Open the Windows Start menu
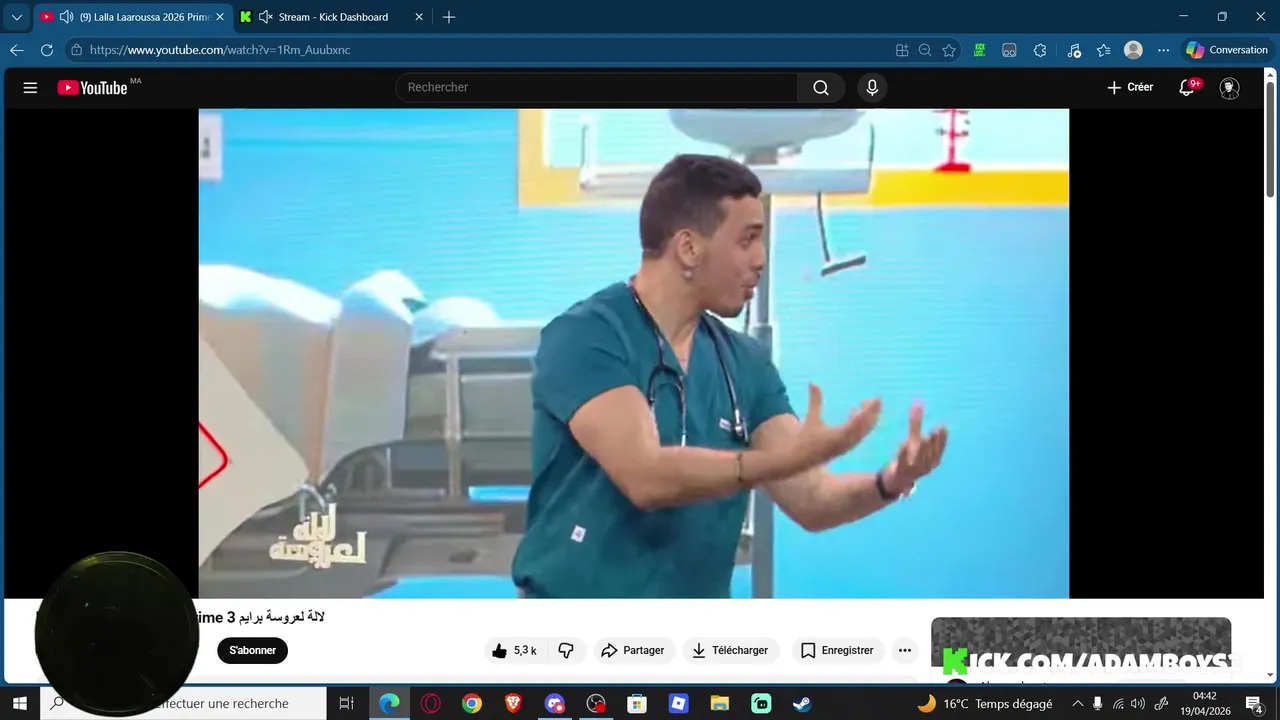 19,704
